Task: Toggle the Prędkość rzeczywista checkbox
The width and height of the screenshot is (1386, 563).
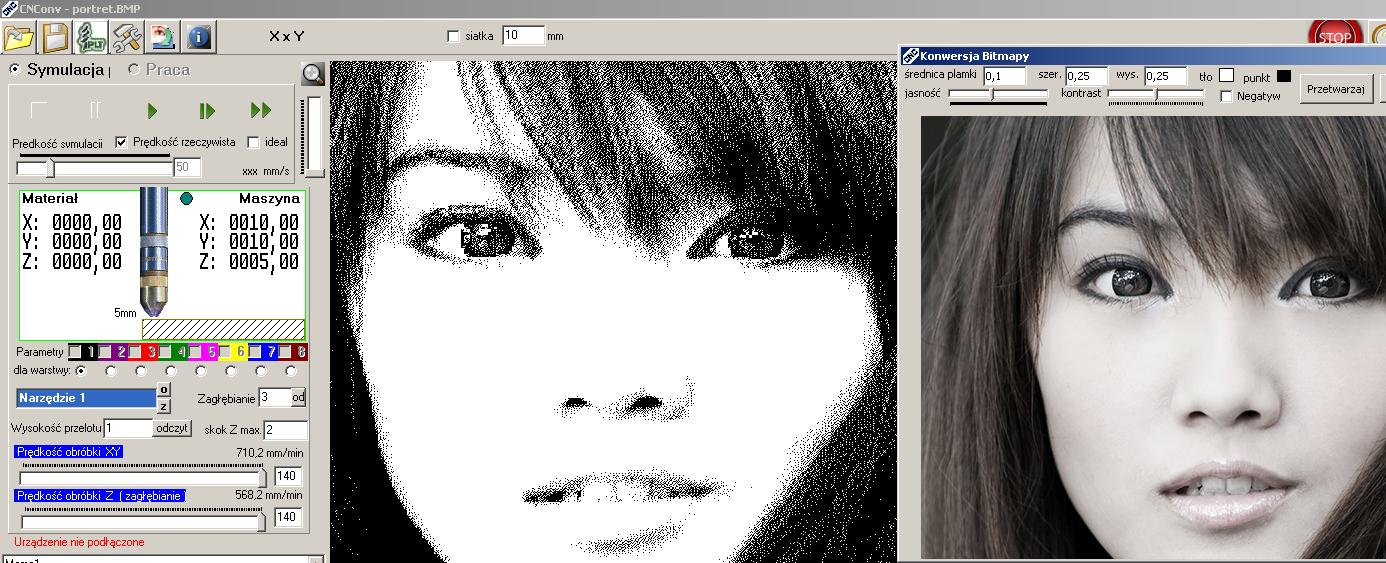Action: [x=122, y=142]
